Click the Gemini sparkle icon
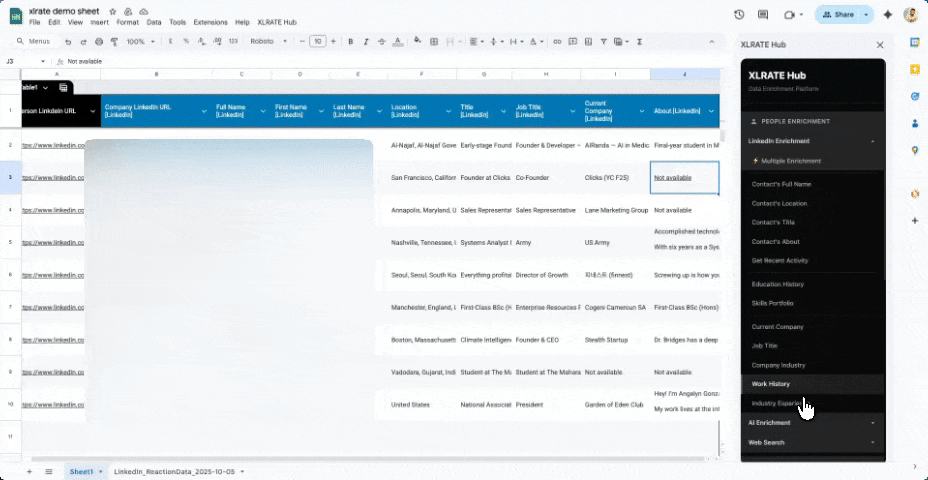Viewport: 928px width, 480px height. pos(887,15)
